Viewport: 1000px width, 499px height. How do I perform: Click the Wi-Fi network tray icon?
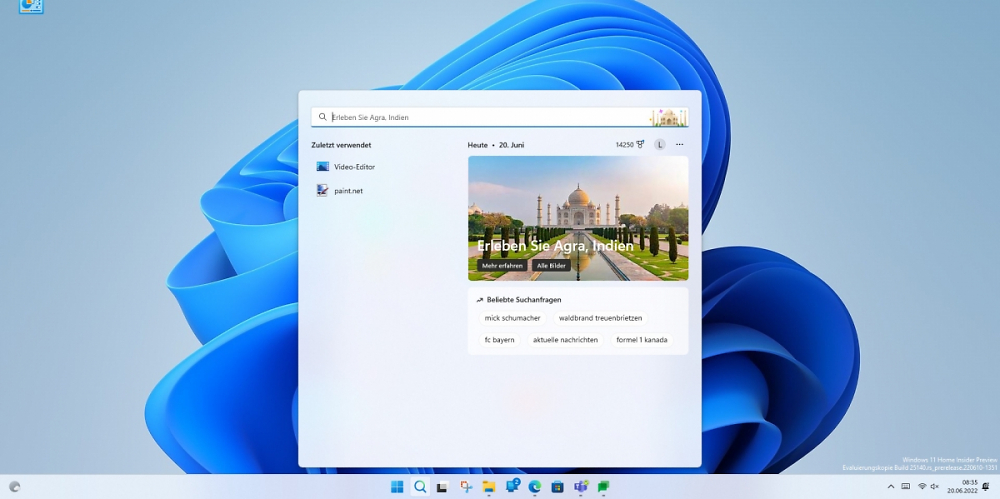(922, 487)
